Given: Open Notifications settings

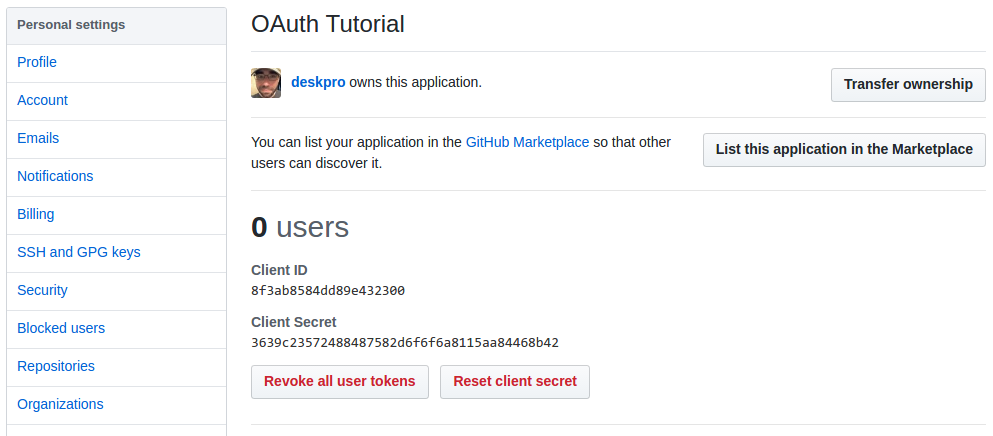Looking at the screenshot, I should 55,176.
